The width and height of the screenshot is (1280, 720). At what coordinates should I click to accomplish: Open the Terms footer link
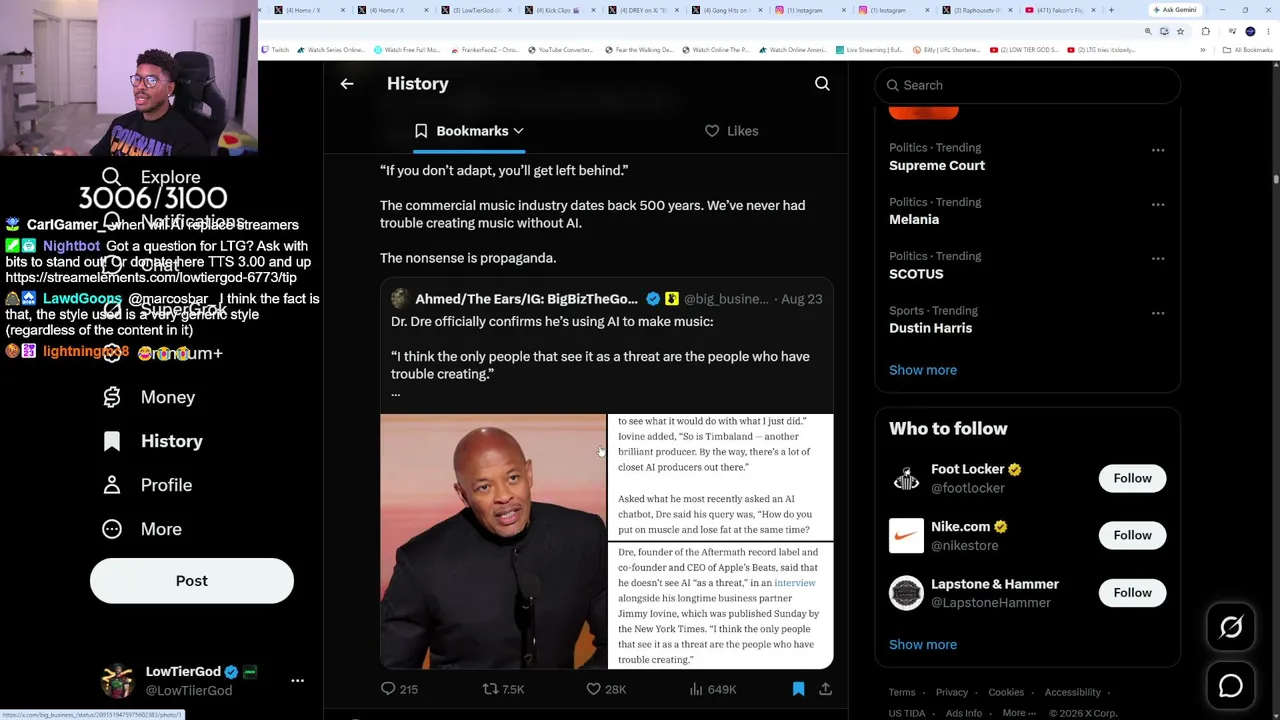pos(902,692)
